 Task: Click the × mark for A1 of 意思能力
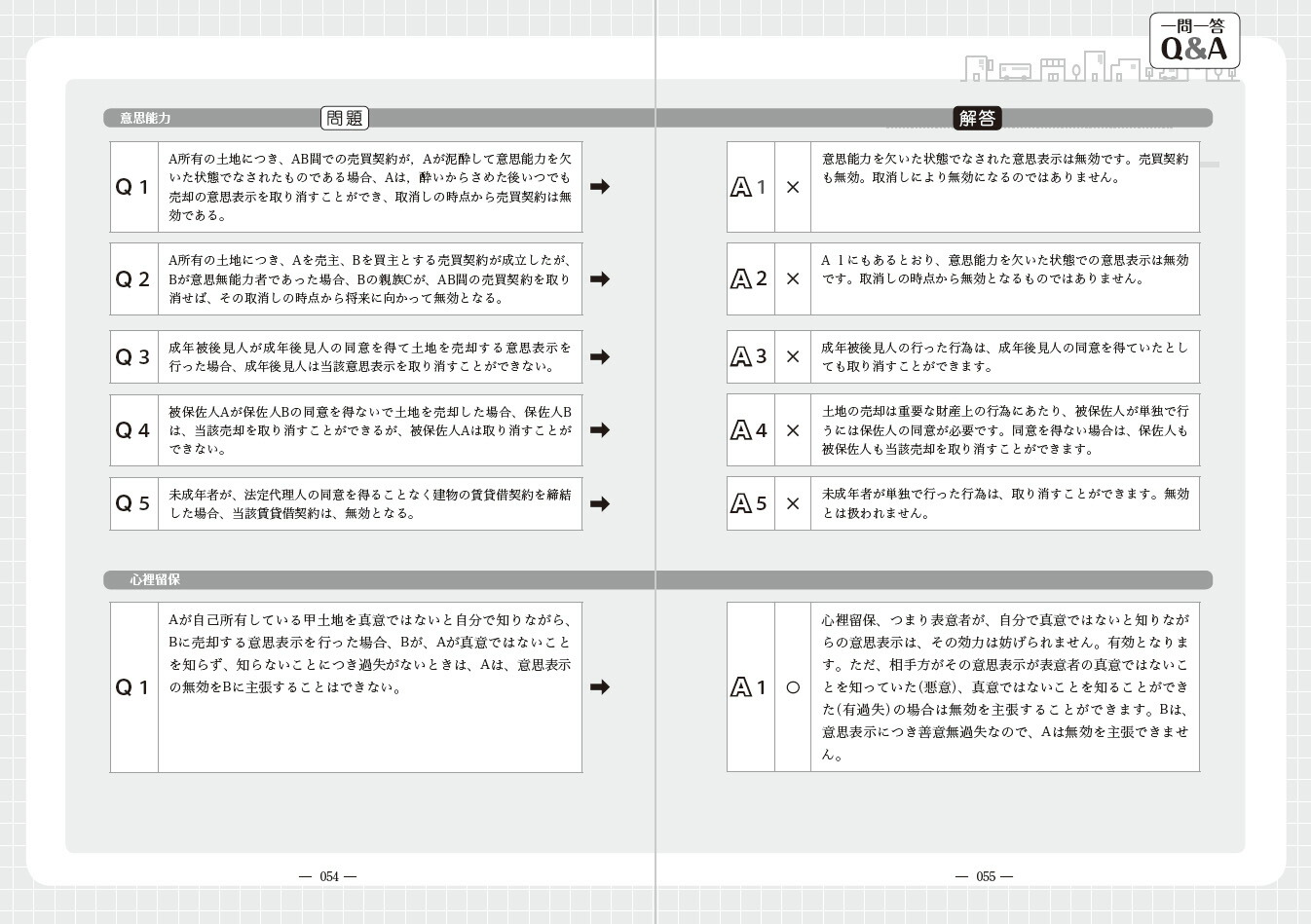tap(793, 187)
